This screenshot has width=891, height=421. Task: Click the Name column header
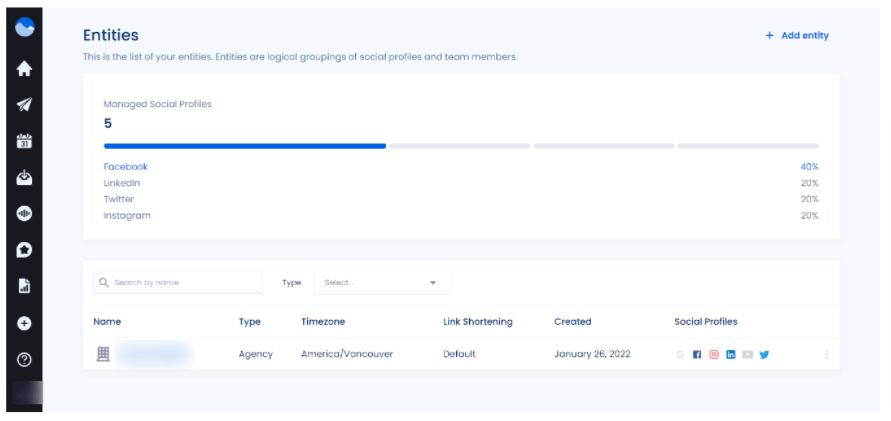pos(107,322)
